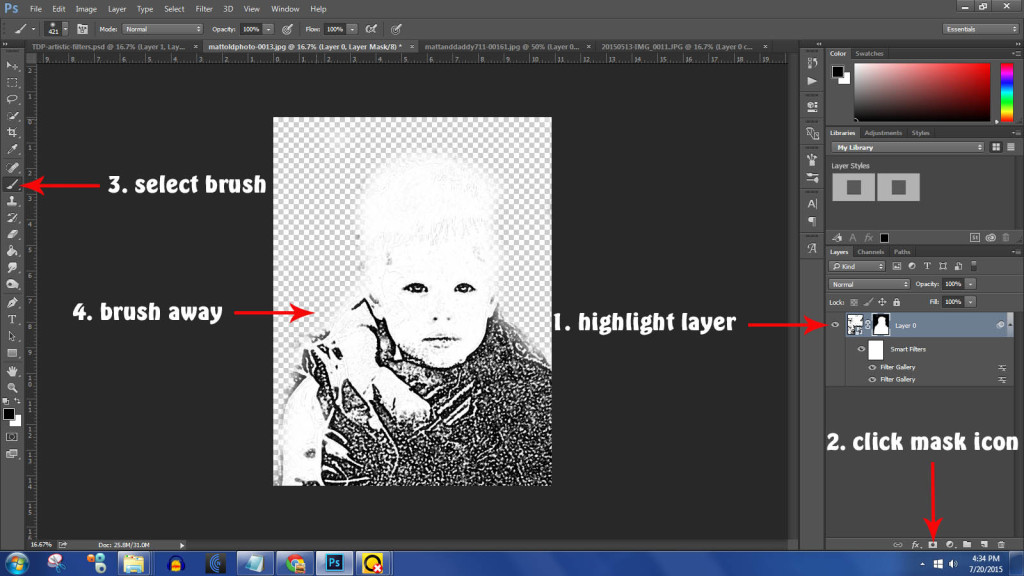
Task: Select the Pen tool
Action: (12, 302)
